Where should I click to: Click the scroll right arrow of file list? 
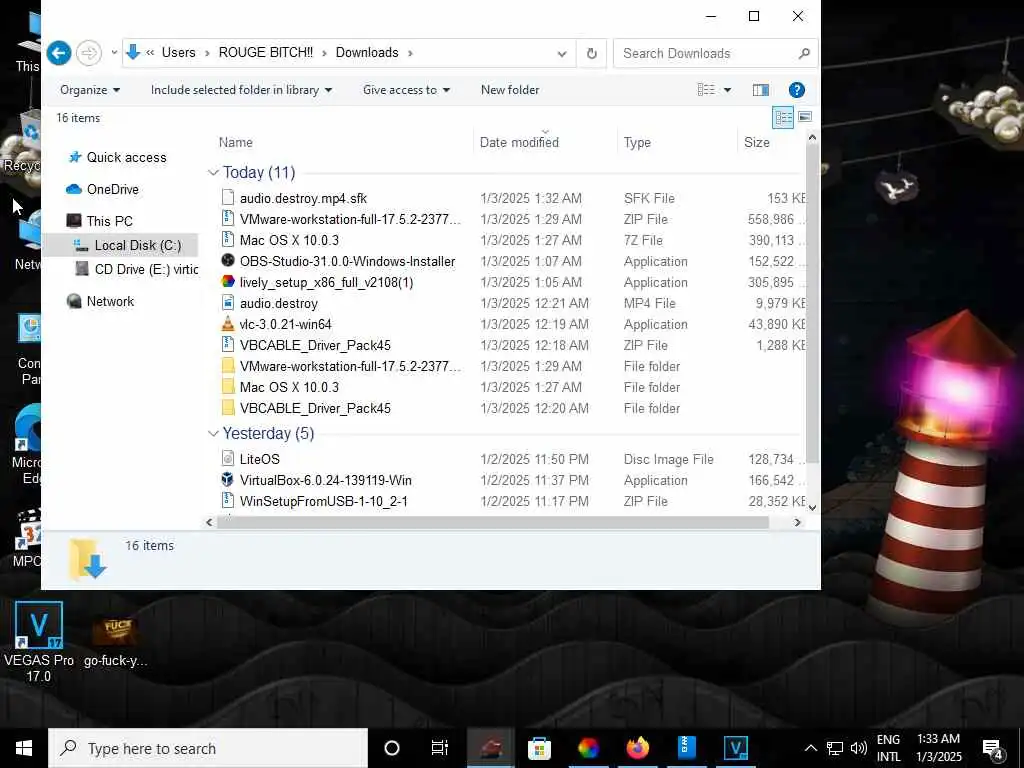[797, 522]
